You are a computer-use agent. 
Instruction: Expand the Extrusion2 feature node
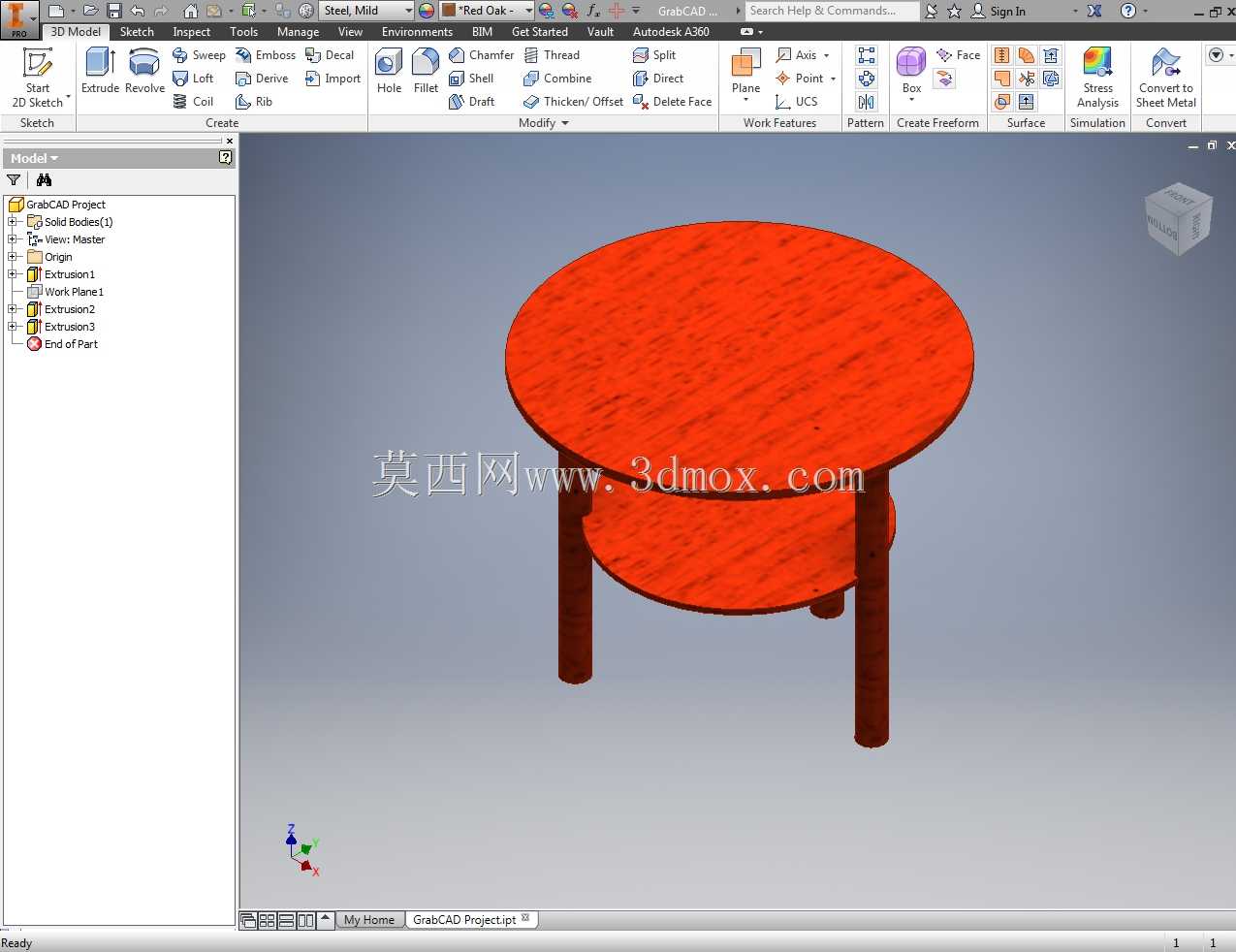click(13, 309)
